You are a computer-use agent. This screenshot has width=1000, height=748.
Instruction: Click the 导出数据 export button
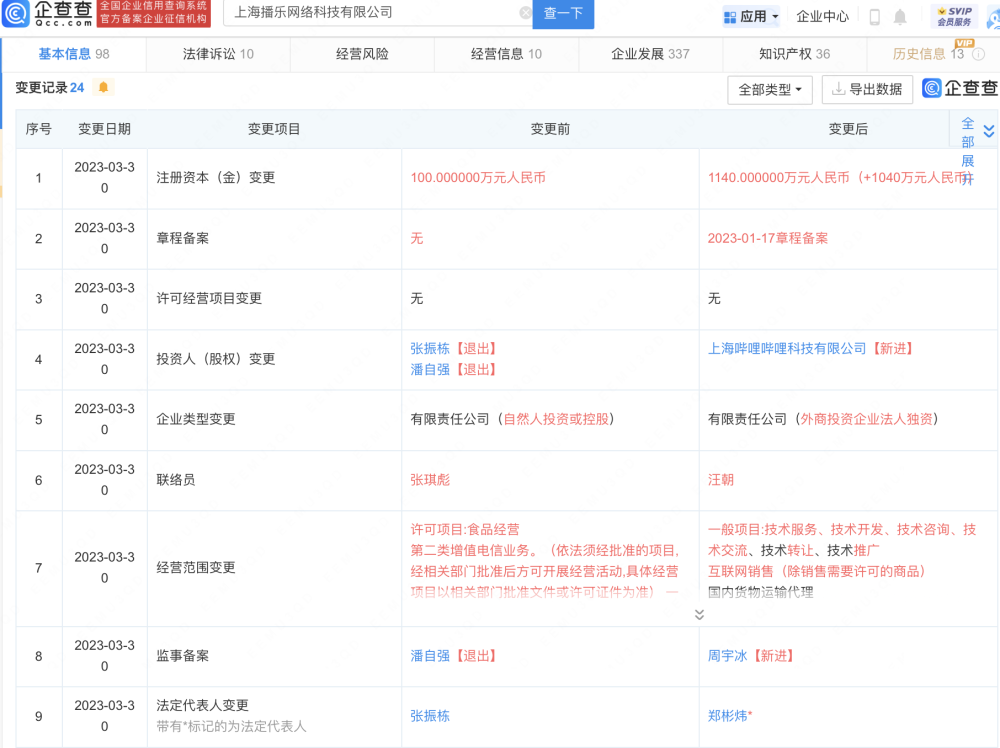tap(867, 89)
